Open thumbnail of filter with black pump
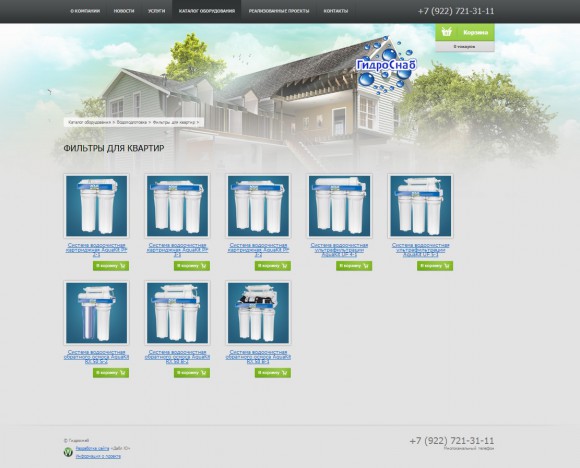Screen dimensions: 580x468 258,313
